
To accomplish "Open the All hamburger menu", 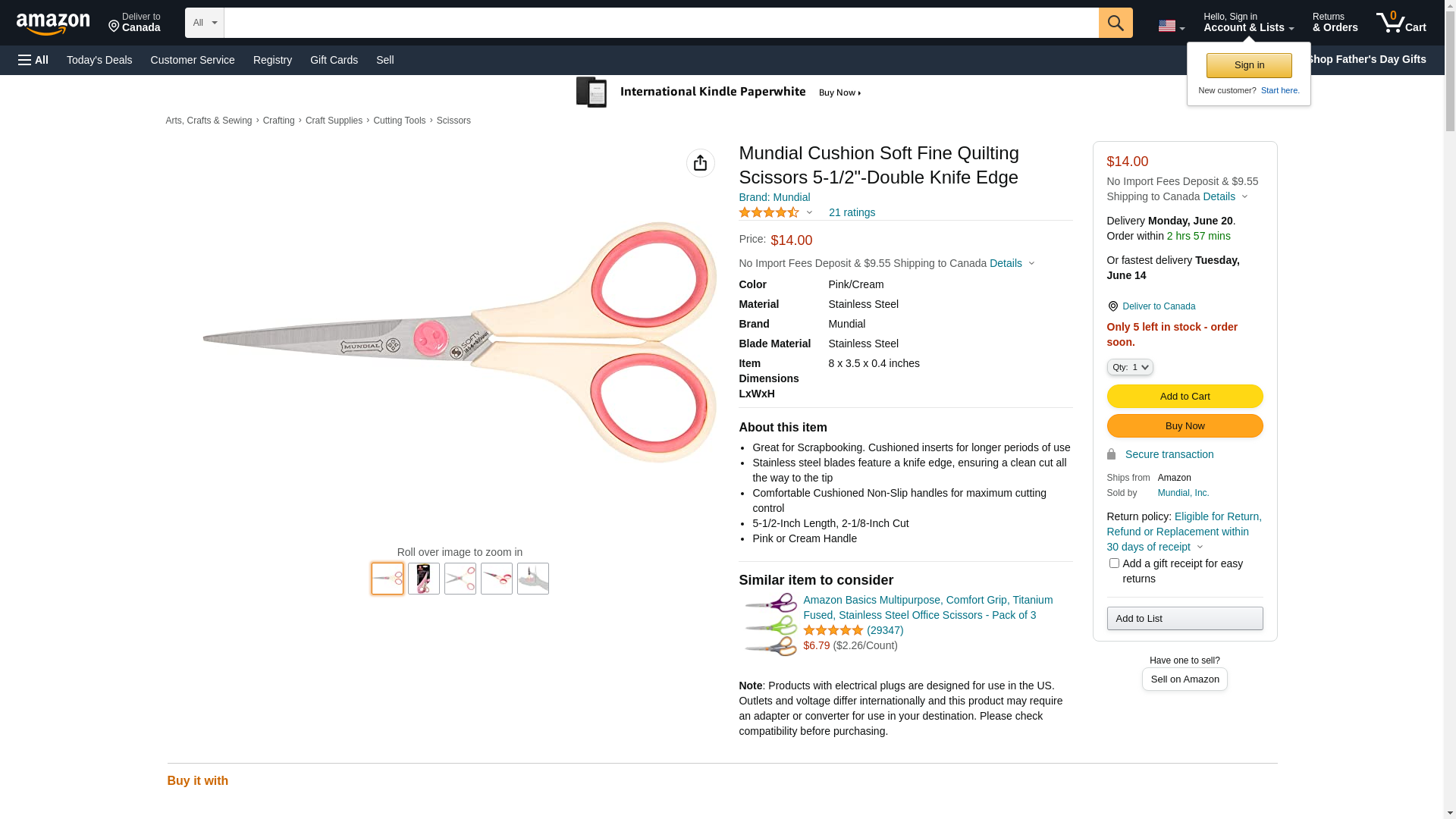I will click(x=33, y=60).
